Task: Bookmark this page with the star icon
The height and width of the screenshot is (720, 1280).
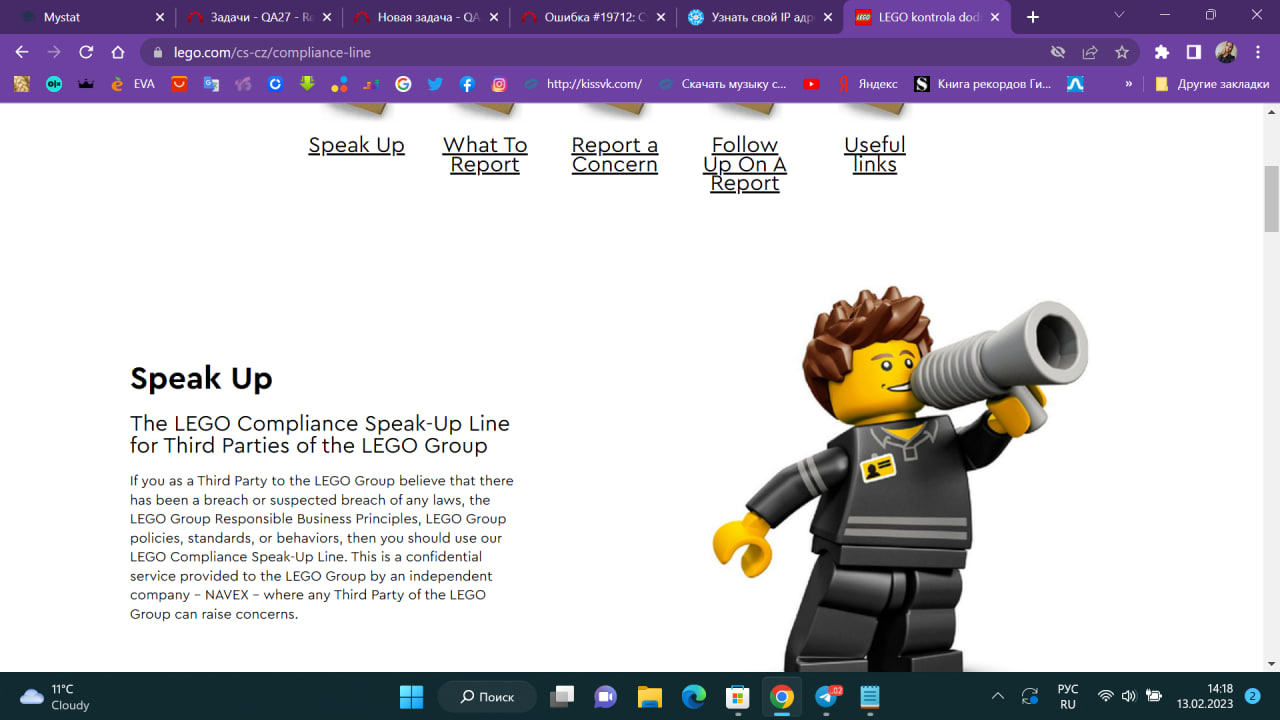Action: [1122, 52]
